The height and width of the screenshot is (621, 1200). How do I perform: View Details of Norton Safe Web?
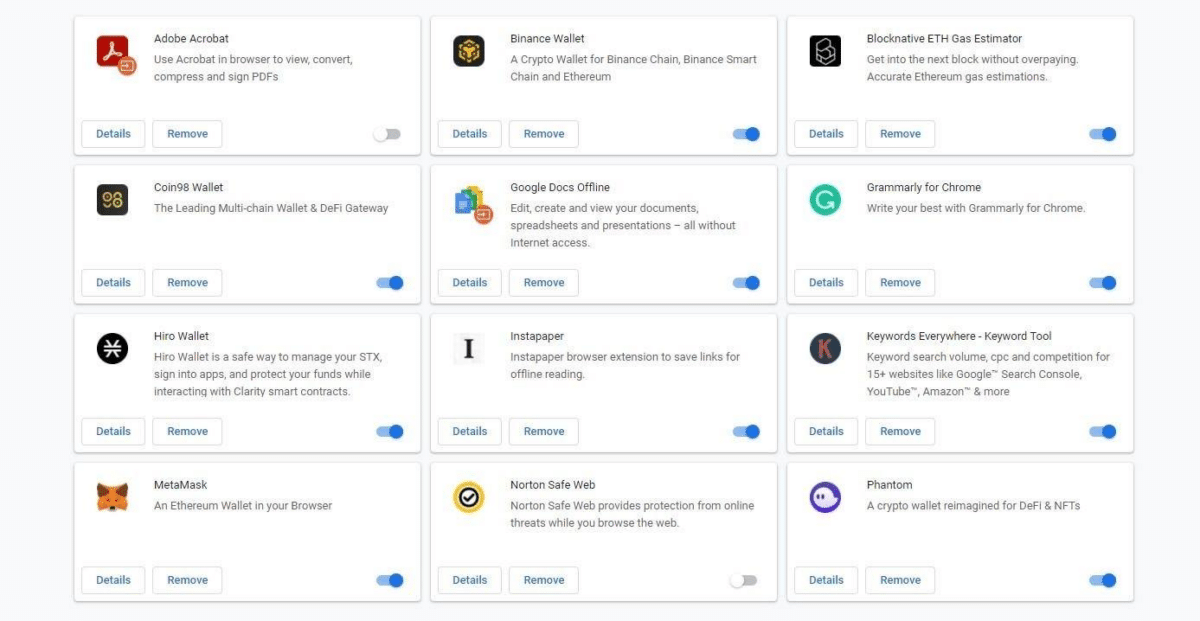(x=470, y=580)
